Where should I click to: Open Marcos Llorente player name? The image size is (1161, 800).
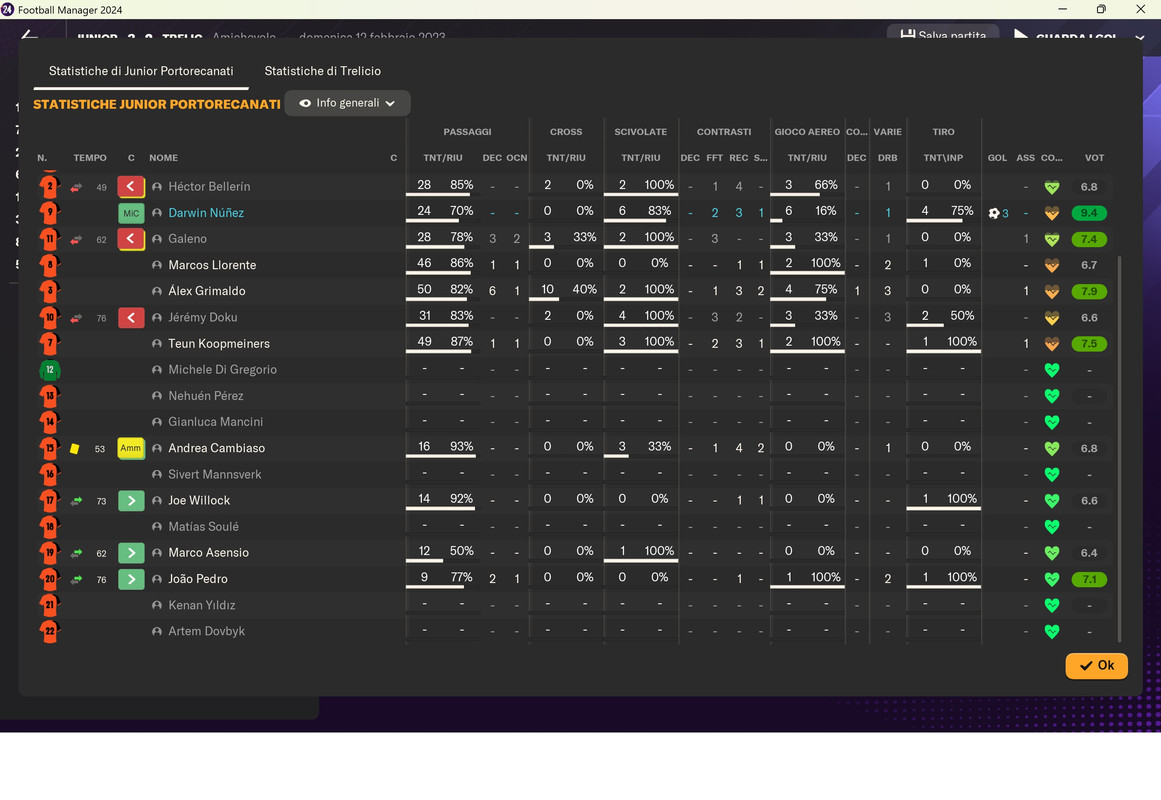tap(212, 265)
